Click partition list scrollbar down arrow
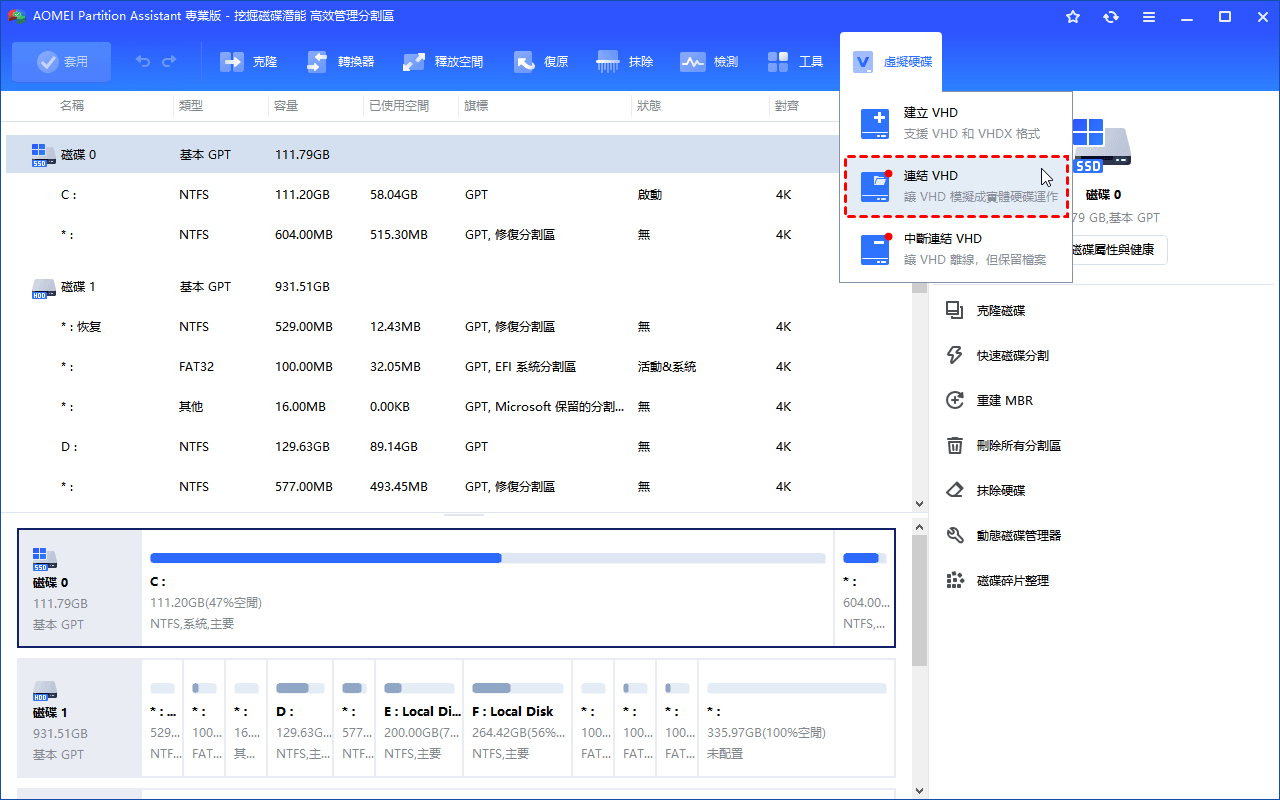The width and height of the screenshot is (1280, 800). [920, 504]
